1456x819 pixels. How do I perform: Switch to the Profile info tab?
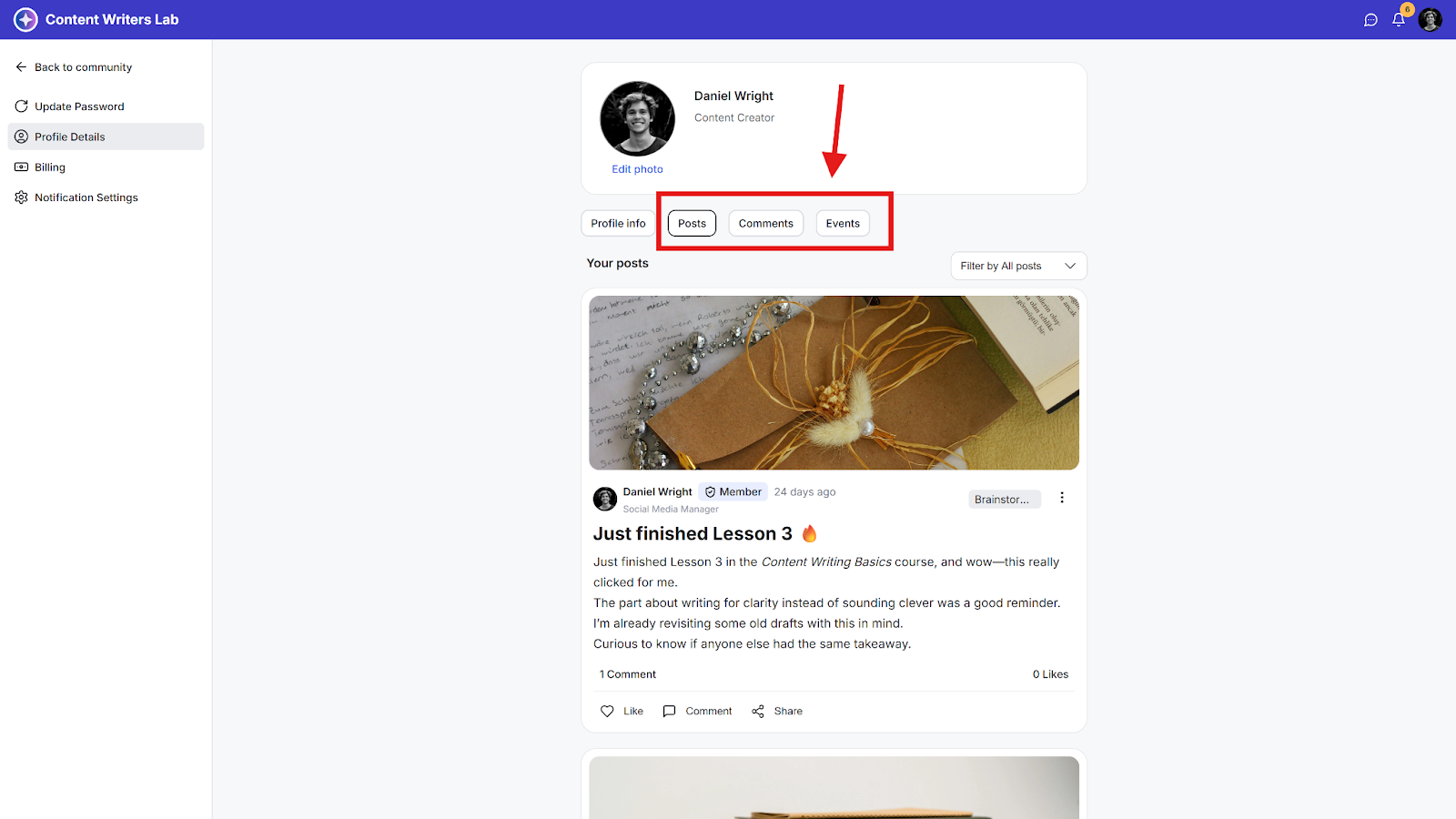point(618,224)
